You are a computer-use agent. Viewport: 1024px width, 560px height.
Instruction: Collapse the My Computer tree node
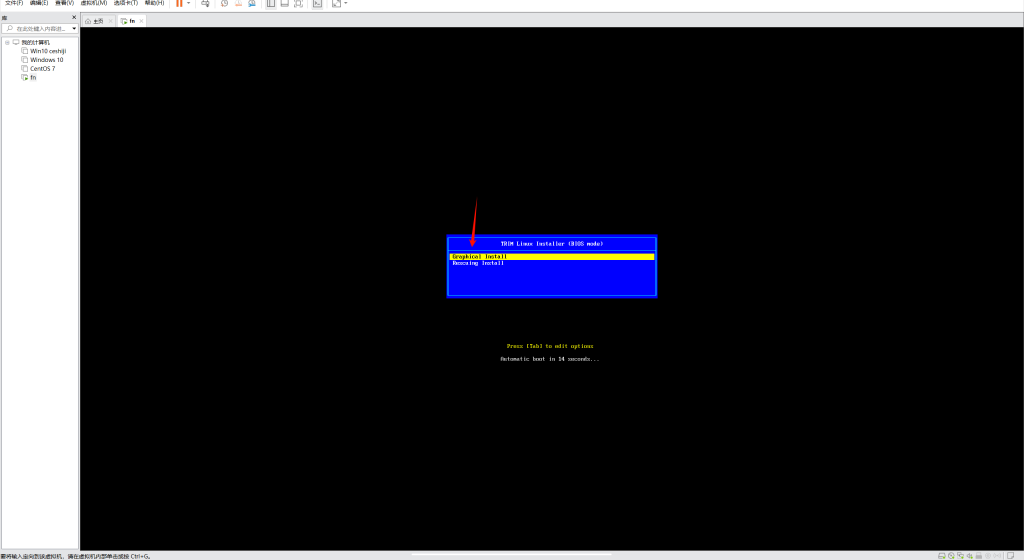(7, 42)
